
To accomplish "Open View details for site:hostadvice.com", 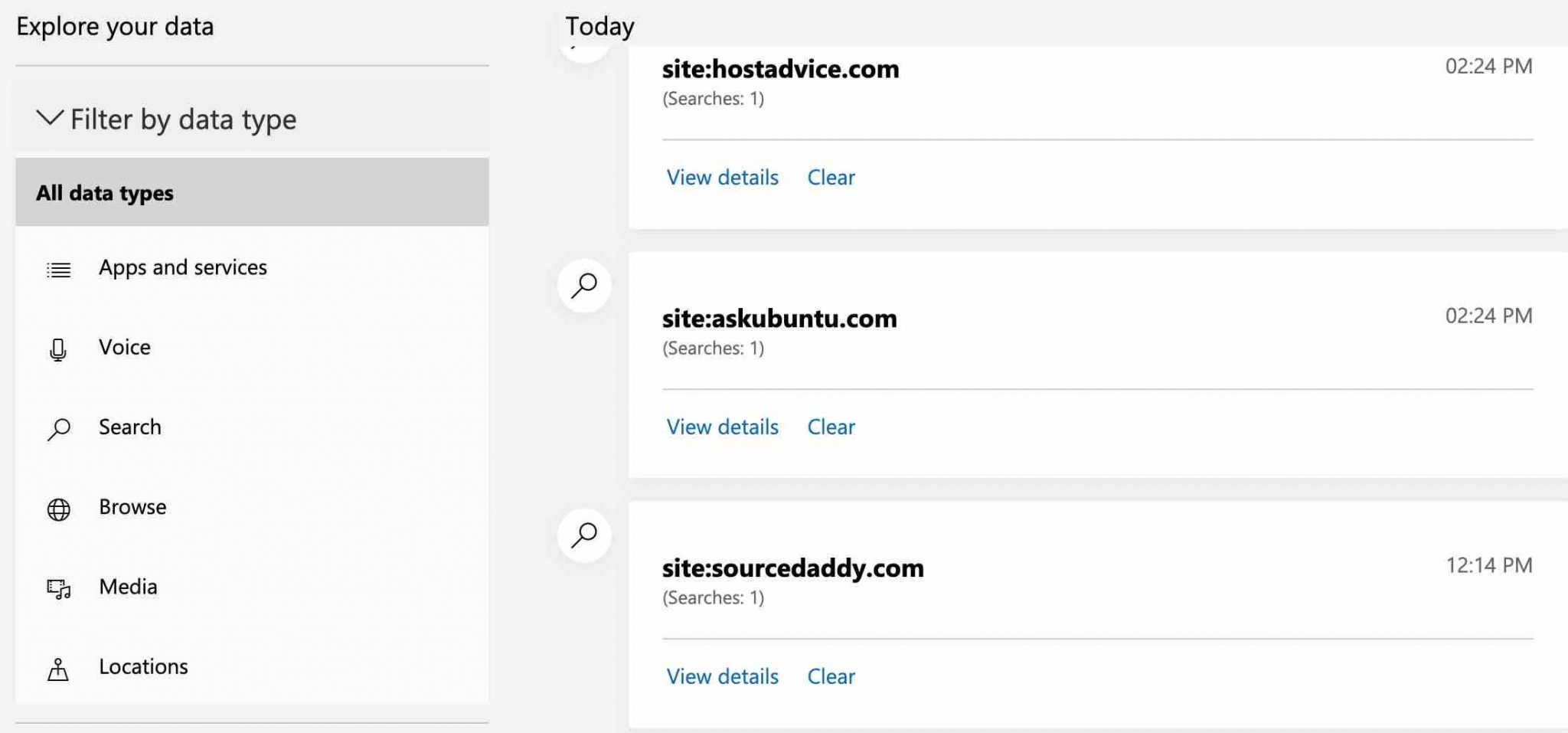I will pos(722,178).
